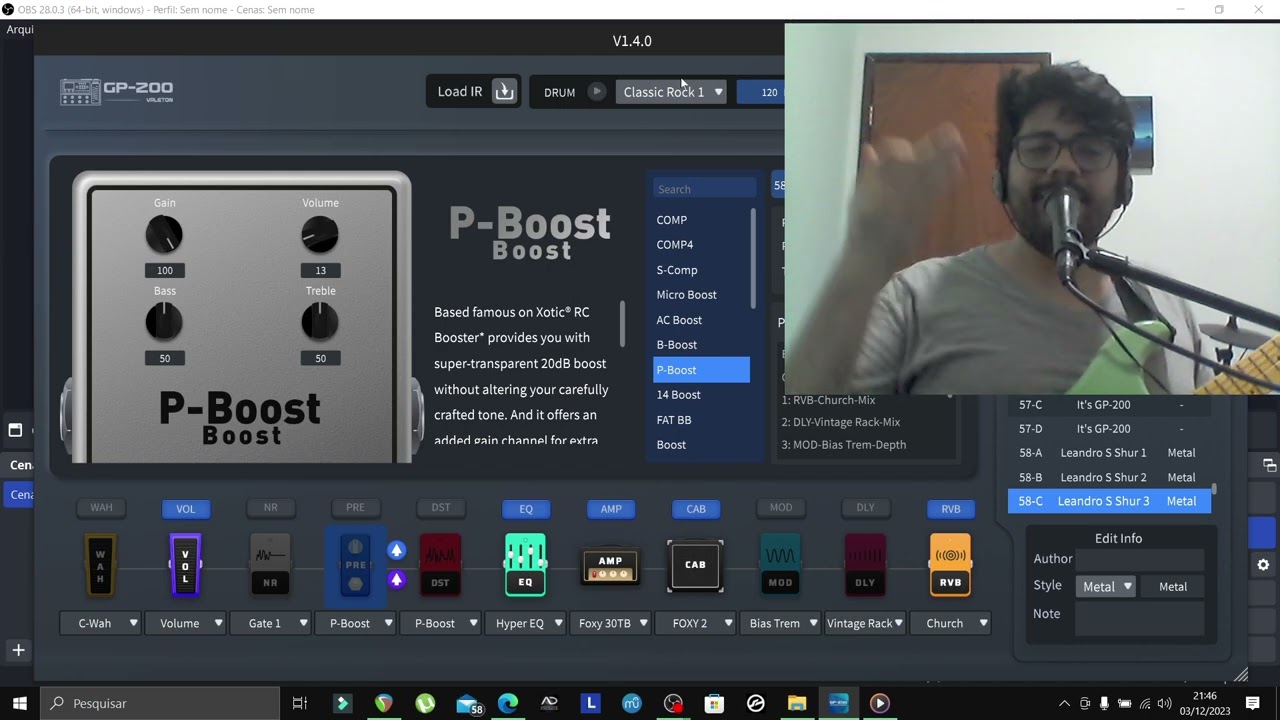Toggle the RVB module on or off
This screenshot has height=720, width=1280.
click(951, 509)
